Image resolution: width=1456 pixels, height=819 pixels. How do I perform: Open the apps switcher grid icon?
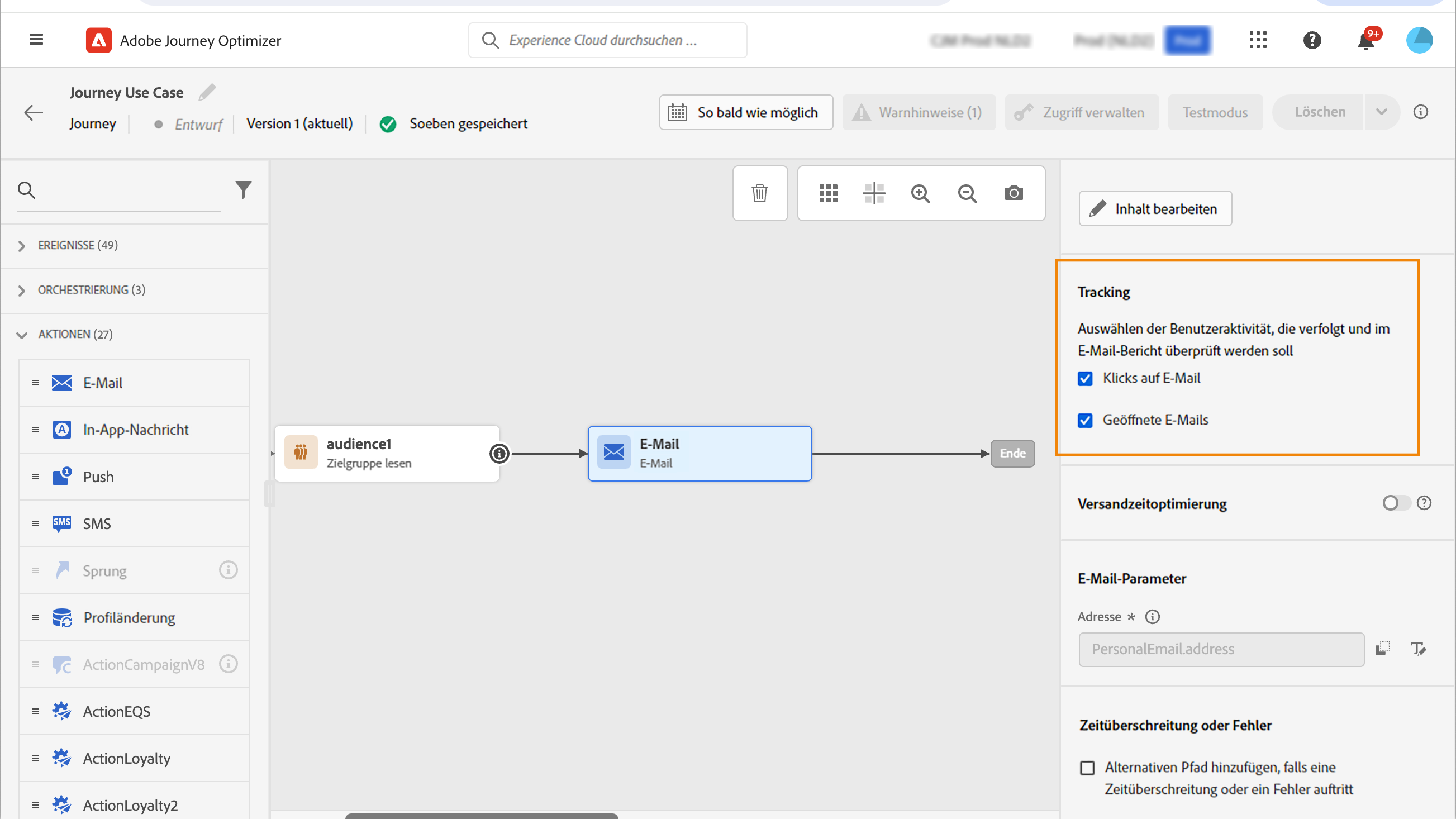click(x=1258, y=40)
